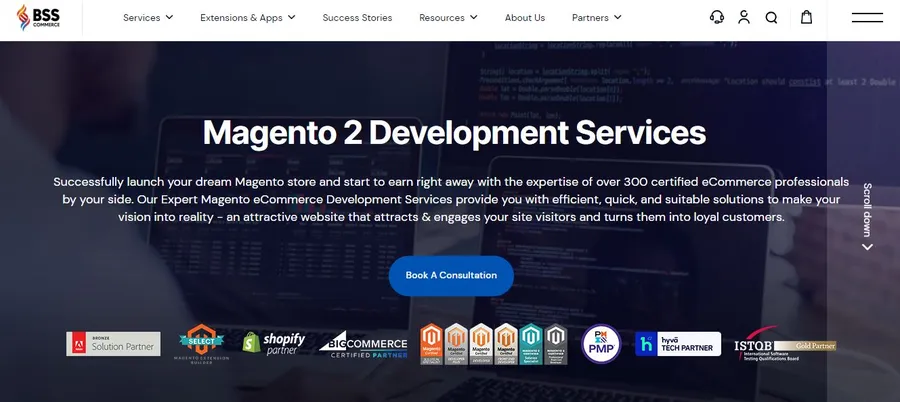Click the ISTQB Gold Partner logo
Screen dimensions: 900x402
785,344
